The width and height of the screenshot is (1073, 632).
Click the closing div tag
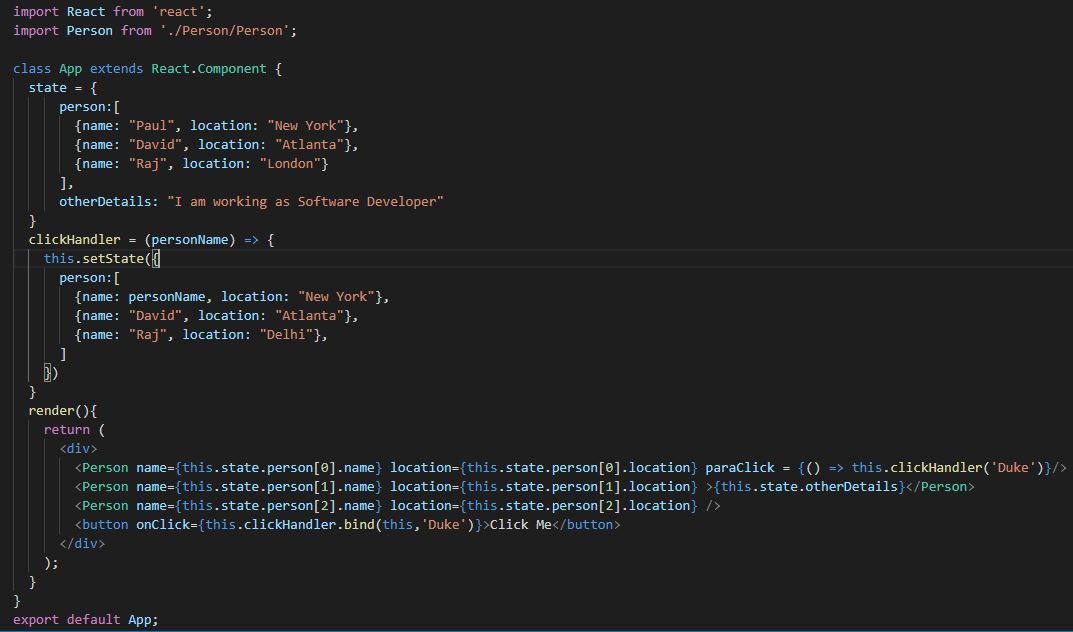(82, 543)
